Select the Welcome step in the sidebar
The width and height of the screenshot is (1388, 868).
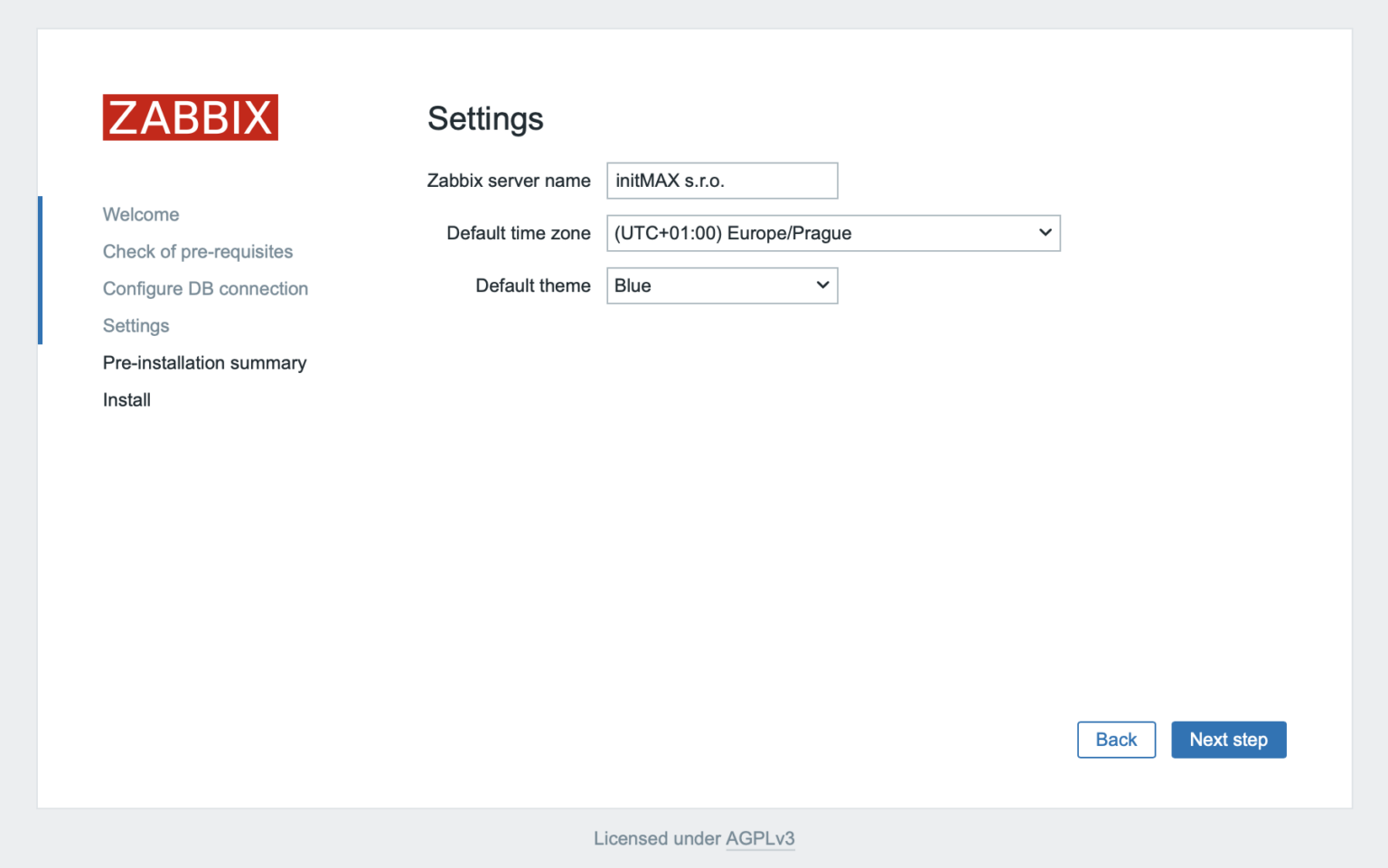[x=140, y=214]
